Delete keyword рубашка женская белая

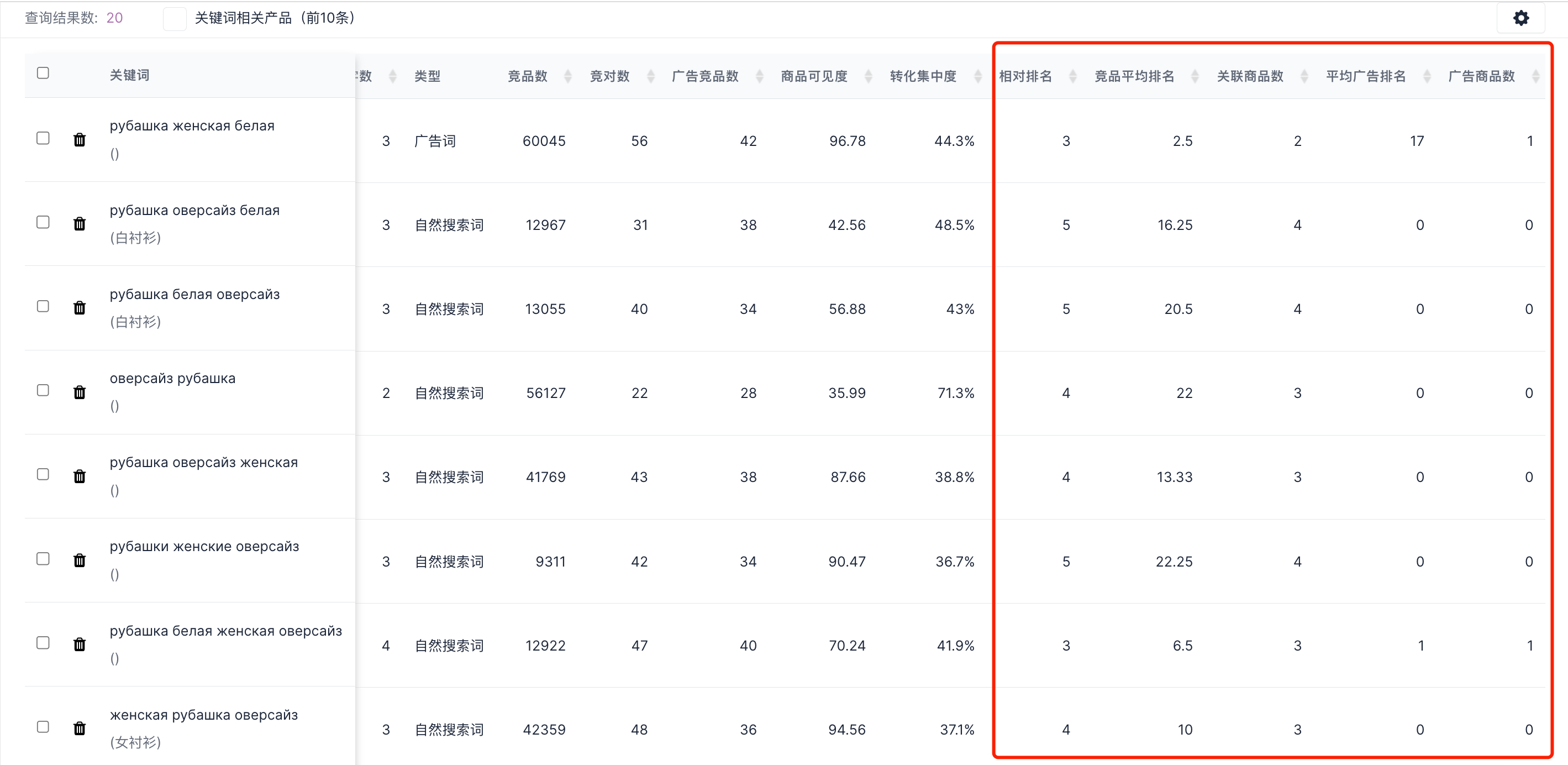click(80, 139)
